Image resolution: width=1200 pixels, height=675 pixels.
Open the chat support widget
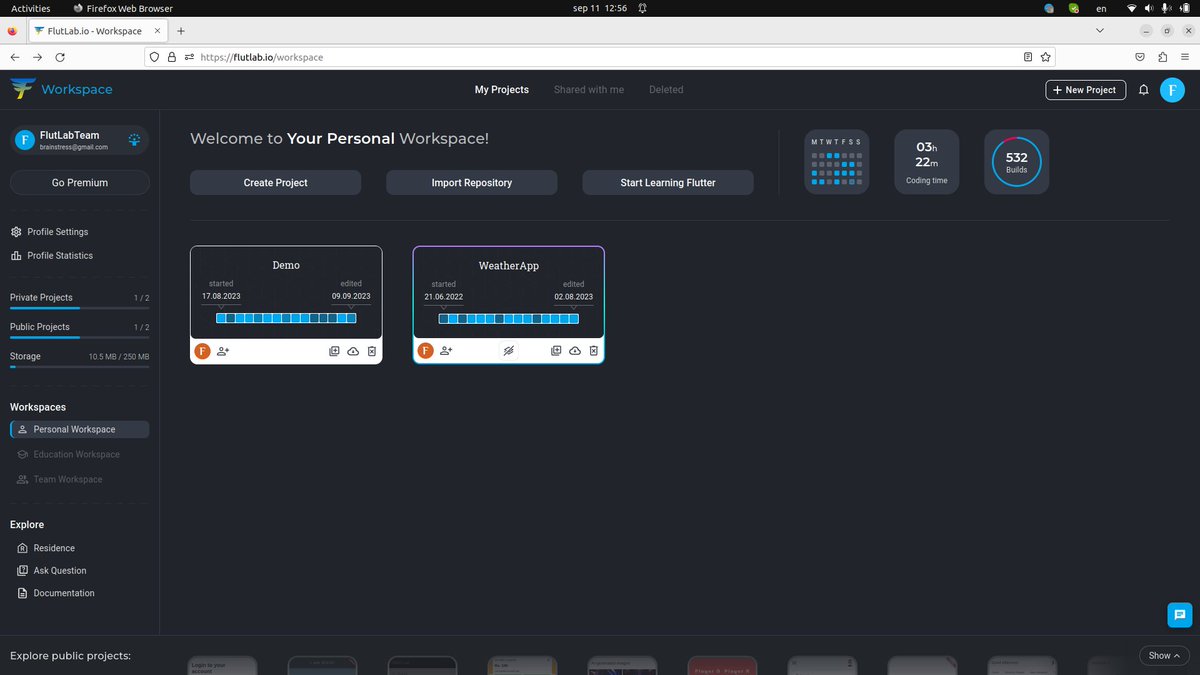[1180, 615]
